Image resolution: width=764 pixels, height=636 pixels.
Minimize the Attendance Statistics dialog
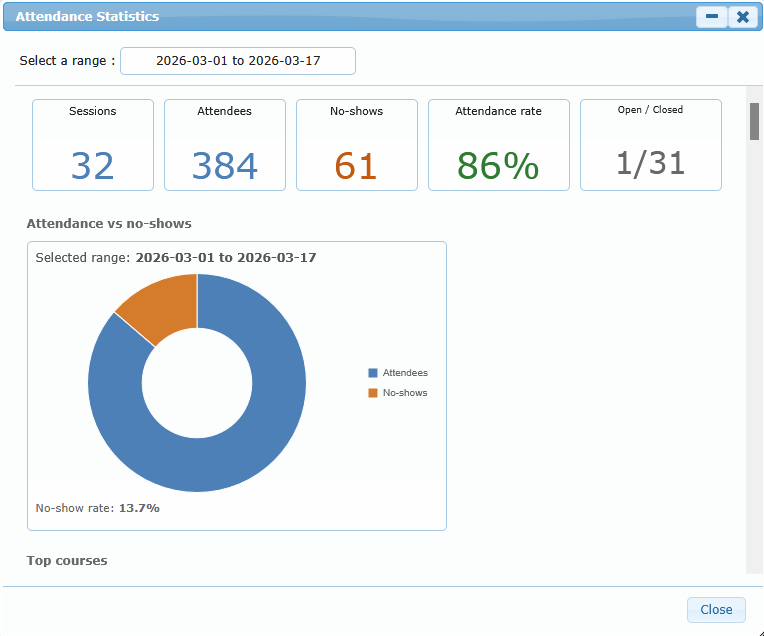[712, 17]
